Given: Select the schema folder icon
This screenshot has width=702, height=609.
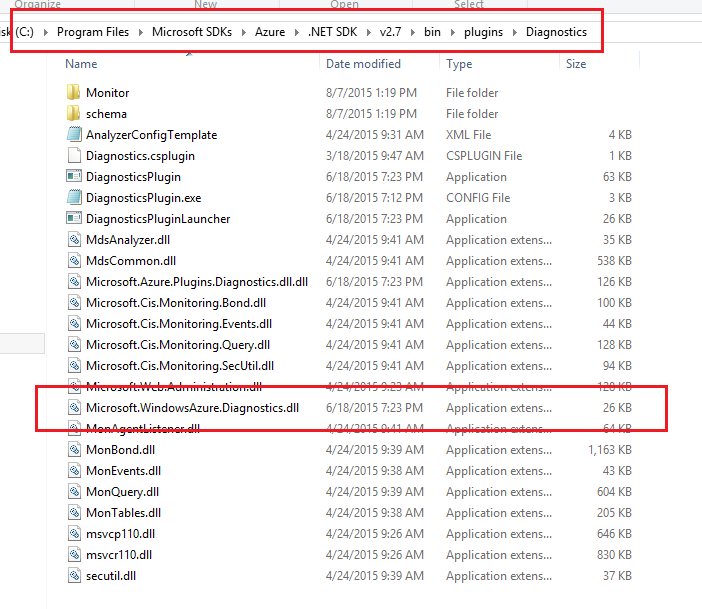Looking at the screenshot, I should point(73,113).
